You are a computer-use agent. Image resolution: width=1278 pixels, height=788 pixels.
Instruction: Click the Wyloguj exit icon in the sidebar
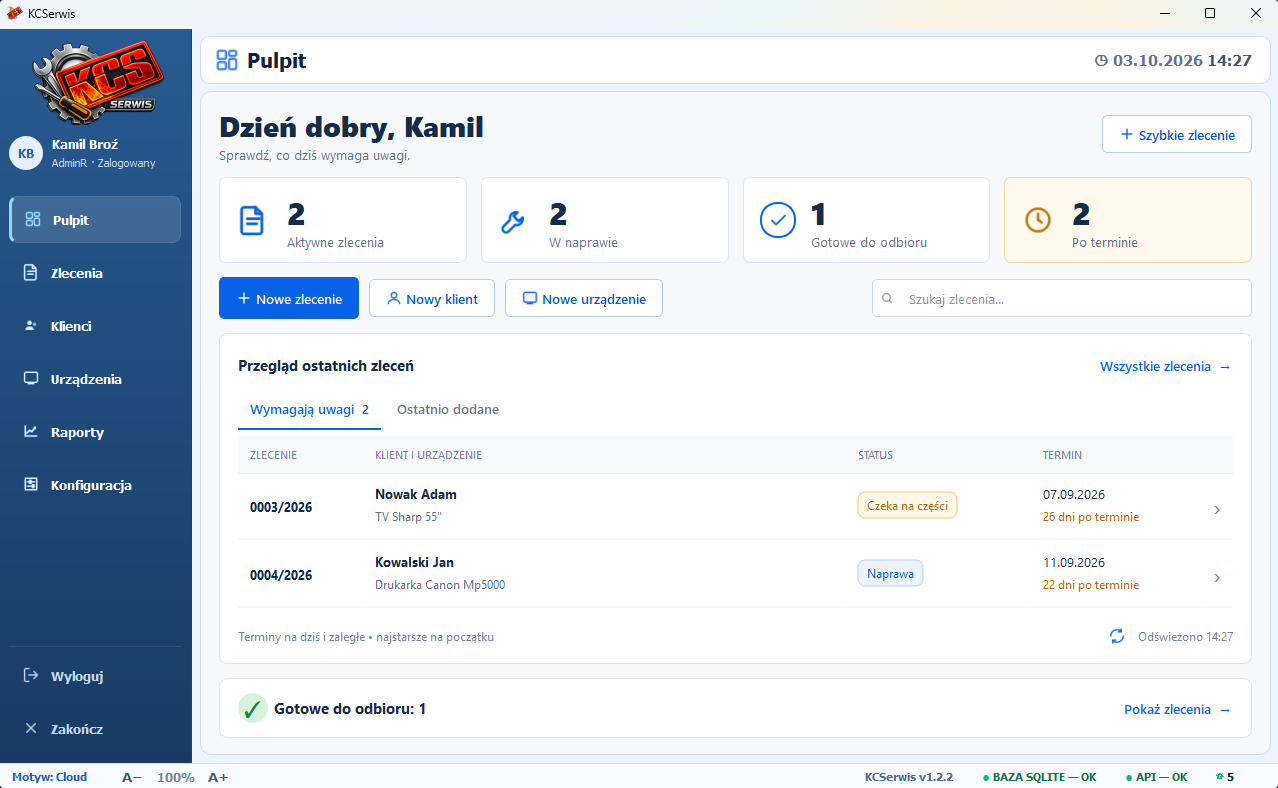[x=31, y=676]
